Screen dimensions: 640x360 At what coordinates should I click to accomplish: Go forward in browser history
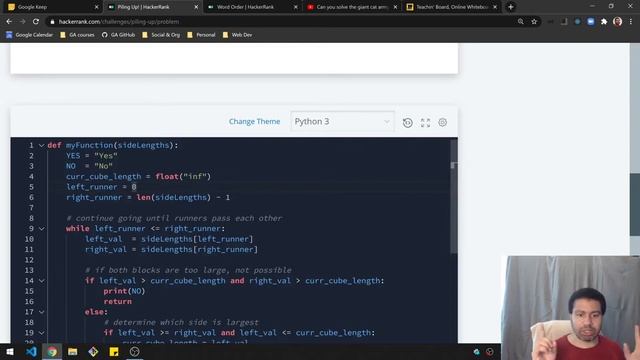22,22
